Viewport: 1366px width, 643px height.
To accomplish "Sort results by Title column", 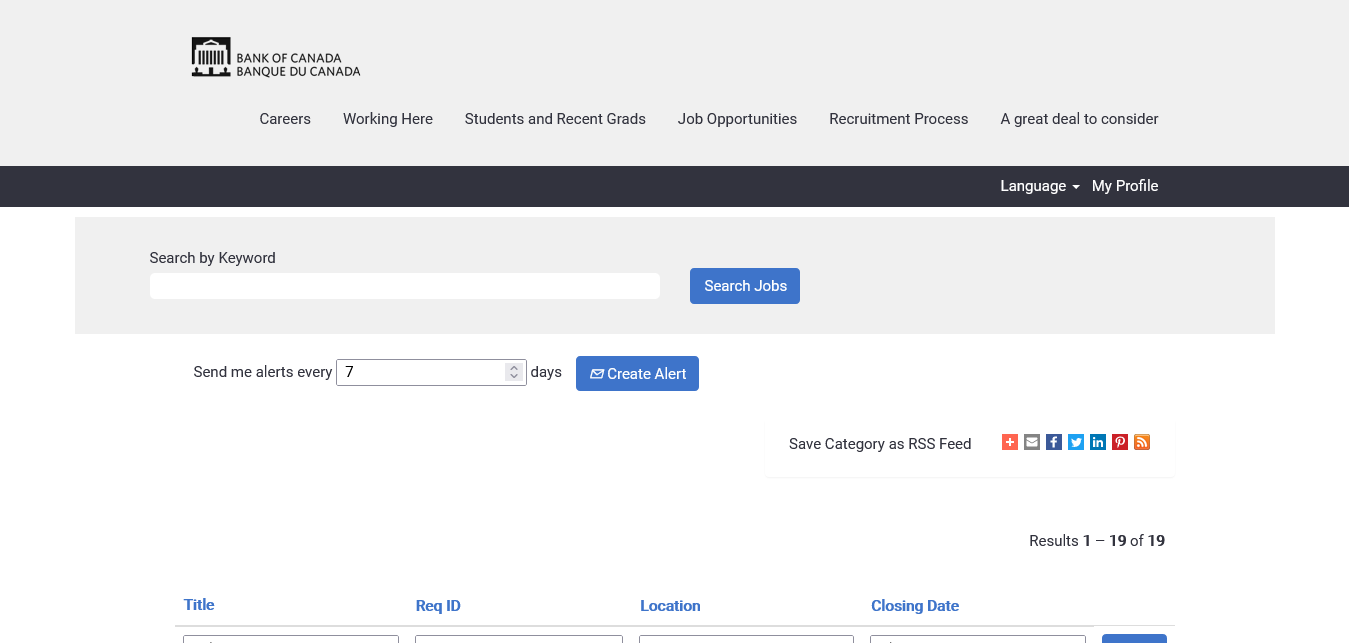I will click(199, 605).
